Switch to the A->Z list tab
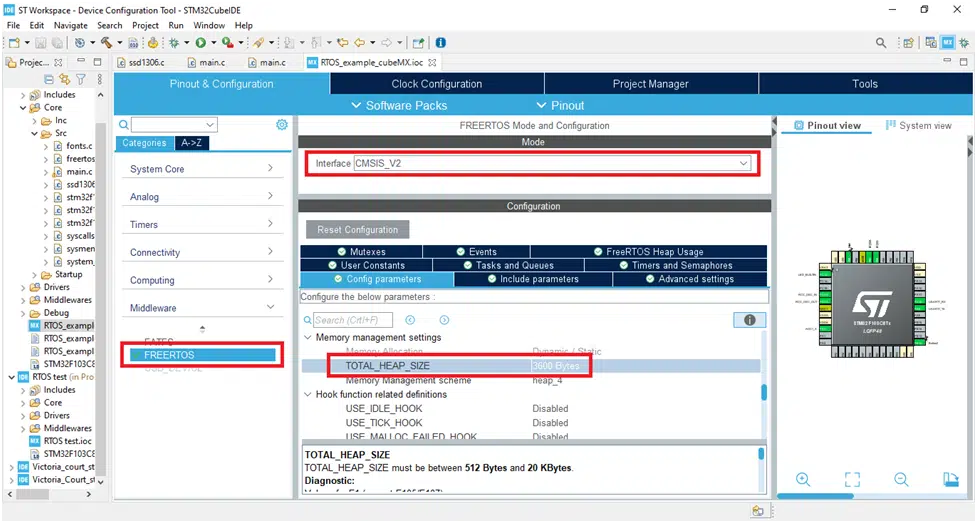Viewport: 977px width, 523px height. [x=191, y=143]
